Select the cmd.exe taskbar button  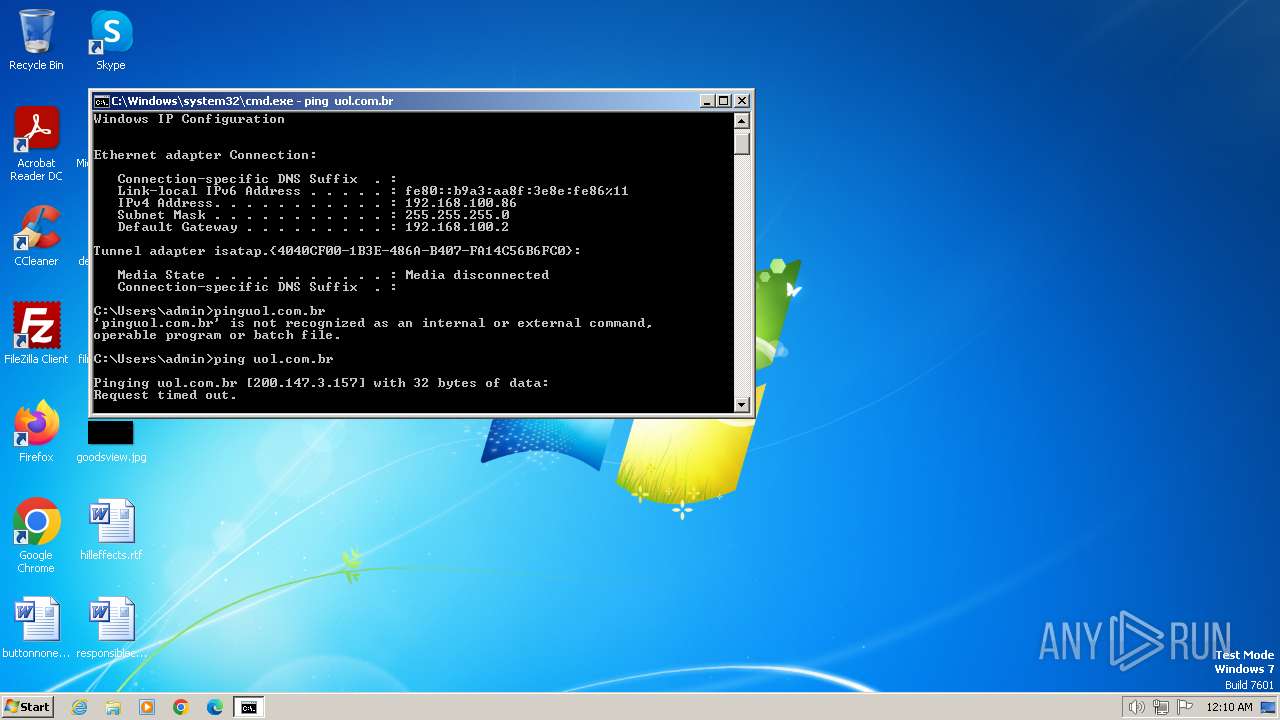[x=249, y=707]
